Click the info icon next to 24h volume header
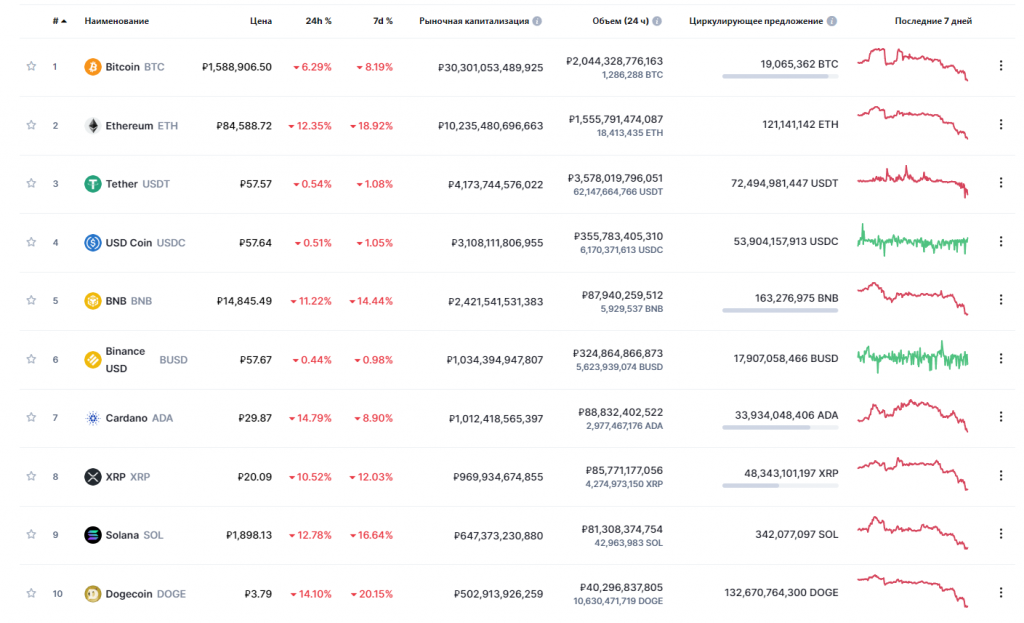This screenshot has width=1024, height=623. tap(657, 21)
